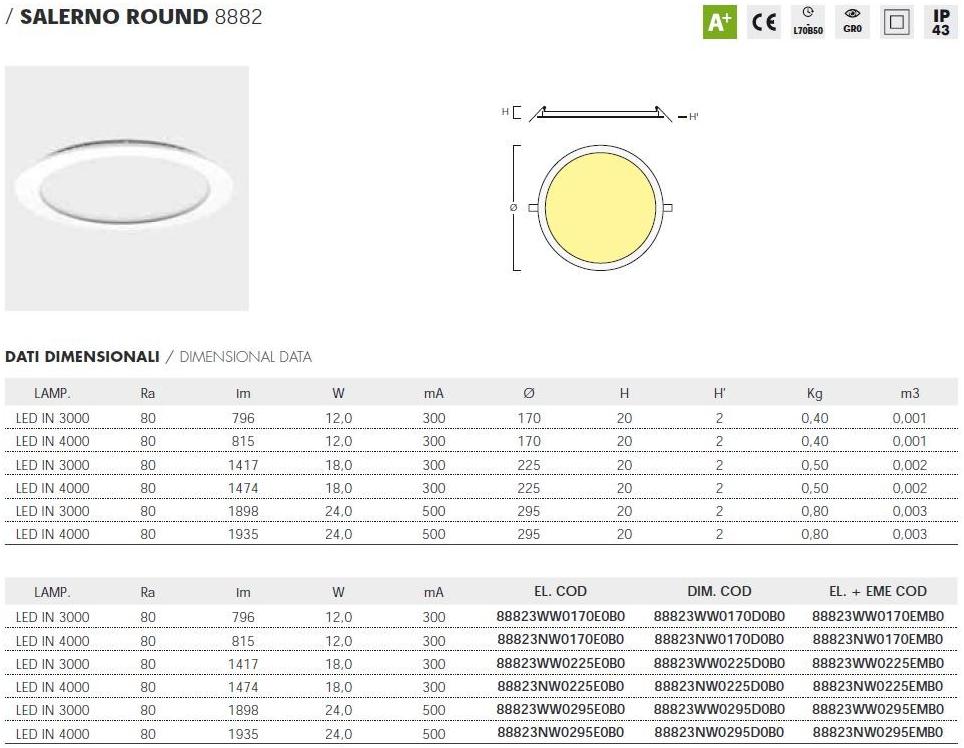The height and width of the screenshot is (748, 964).
Task: Click product code 88823WW0170E0B0
Action: [560, 617]
